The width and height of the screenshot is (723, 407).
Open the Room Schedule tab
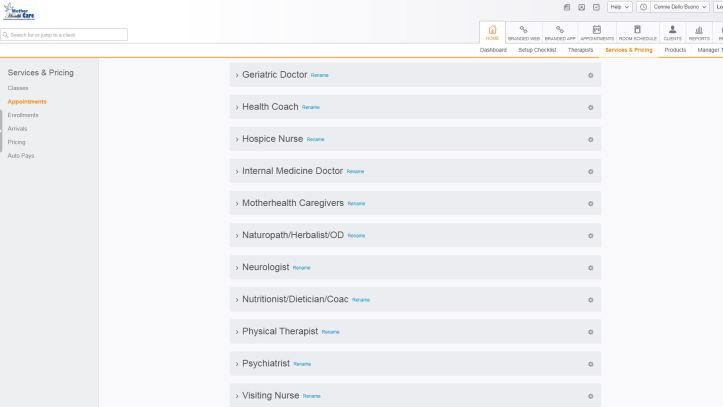[637, 33]
